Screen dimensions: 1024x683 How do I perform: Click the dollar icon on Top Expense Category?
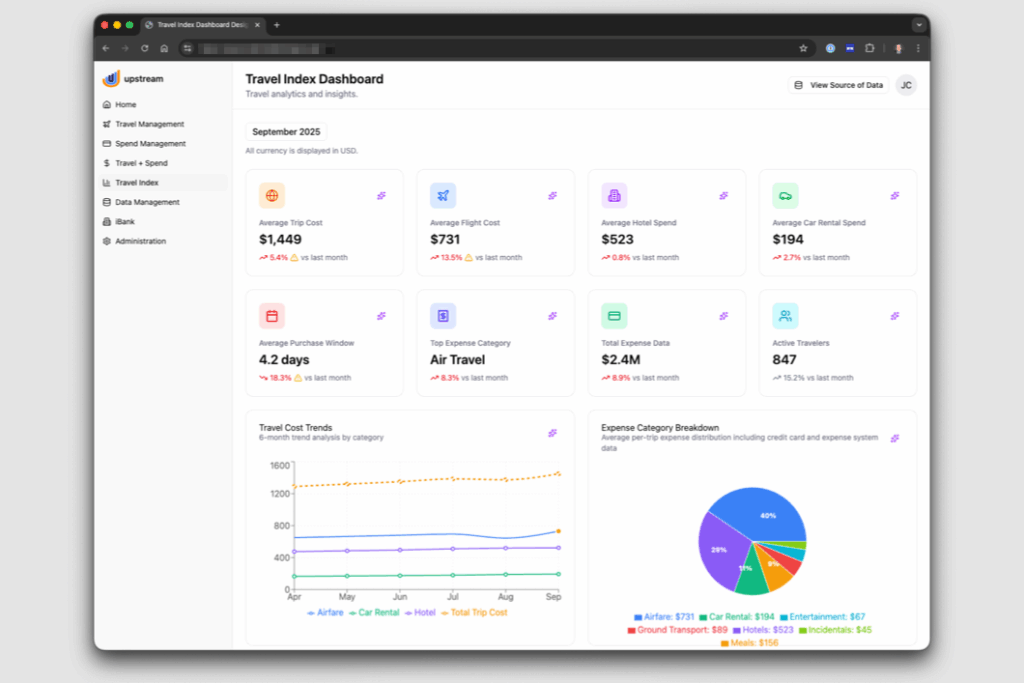click(443, 316)
